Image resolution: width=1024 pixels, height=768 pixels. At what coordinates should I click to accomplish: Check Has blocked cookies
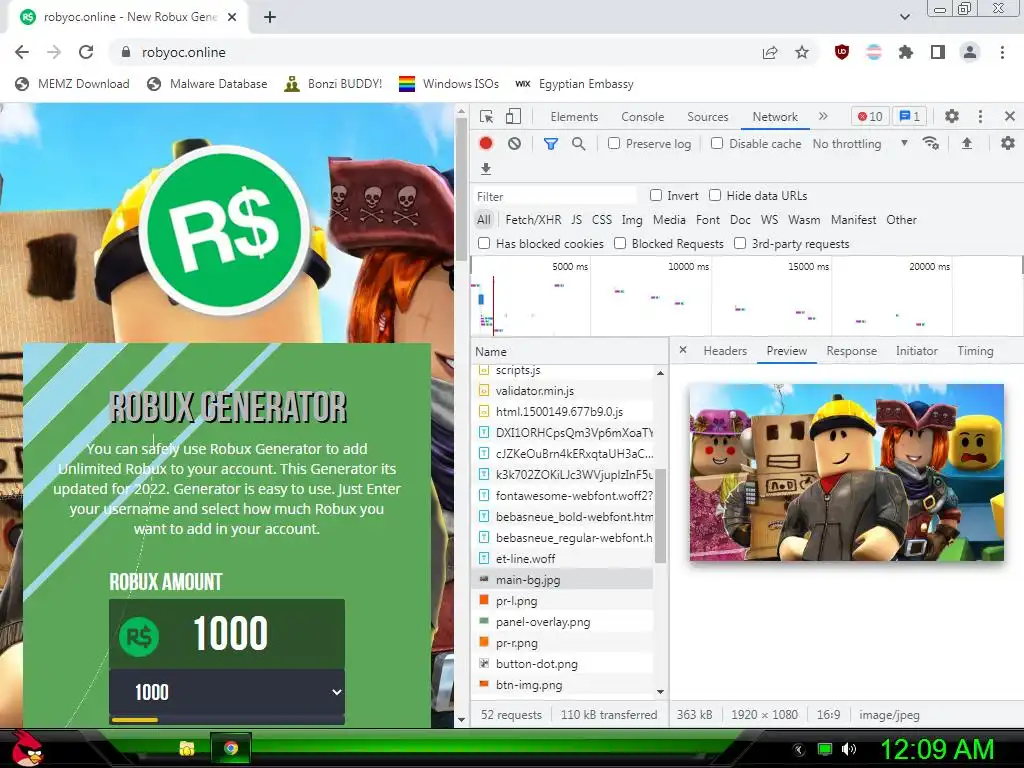click(484, 244)
